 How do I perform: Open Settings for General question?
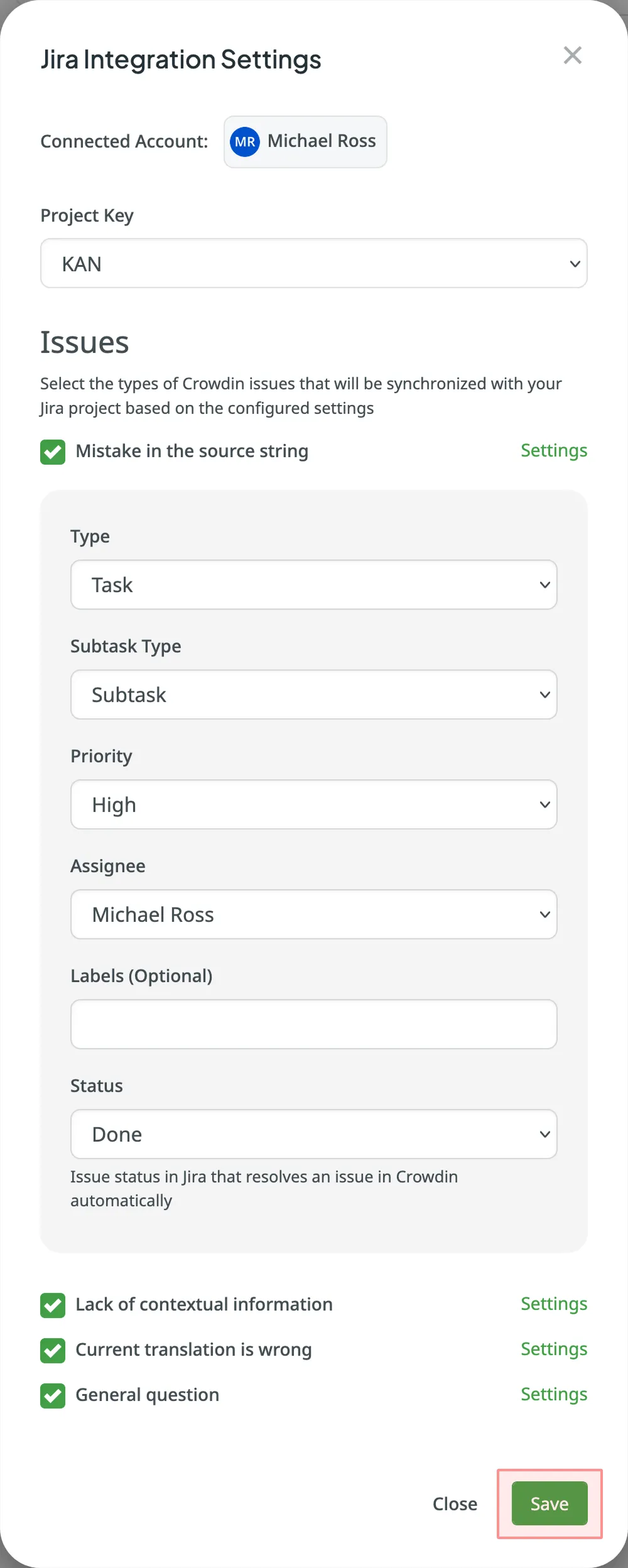pyautogui.click(x=553, y=1395)
